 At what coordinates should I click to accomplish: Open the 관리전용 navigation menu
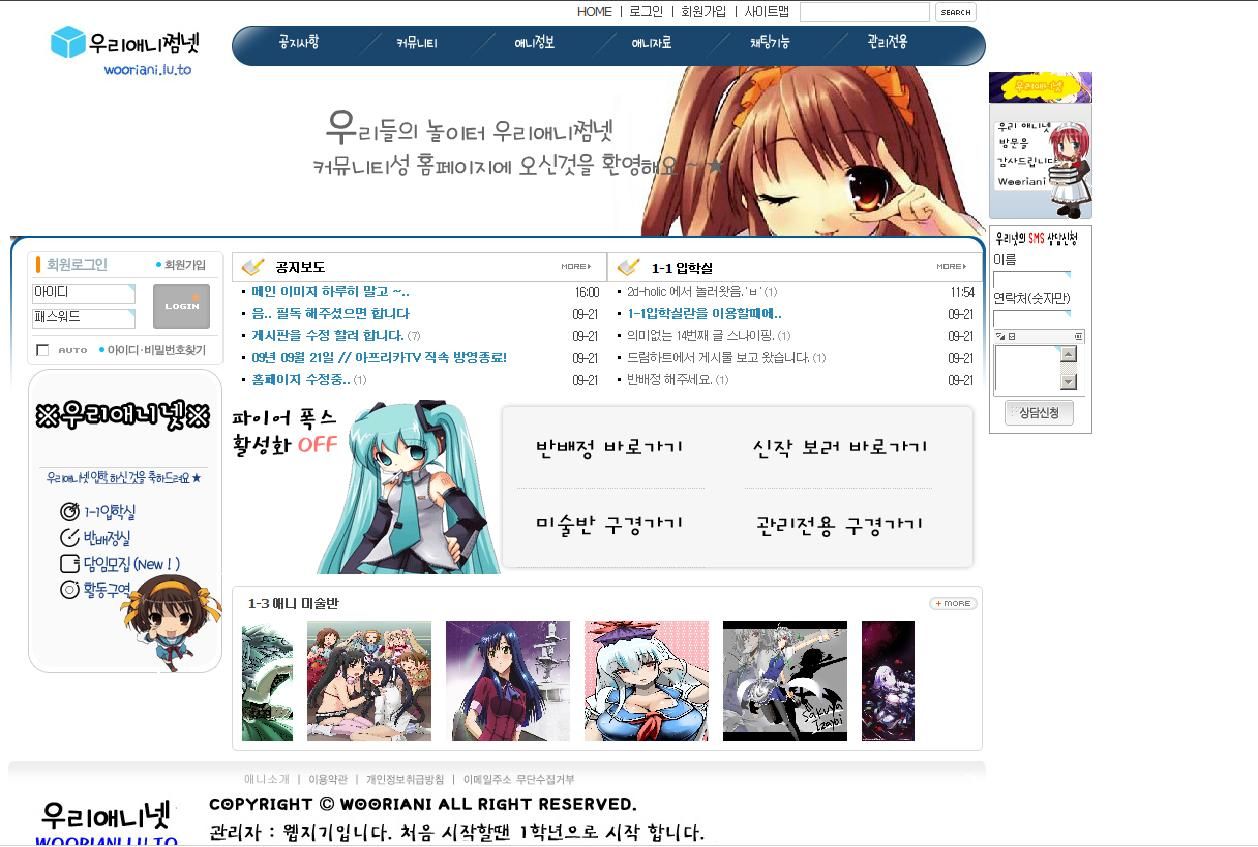coord(887,43)
